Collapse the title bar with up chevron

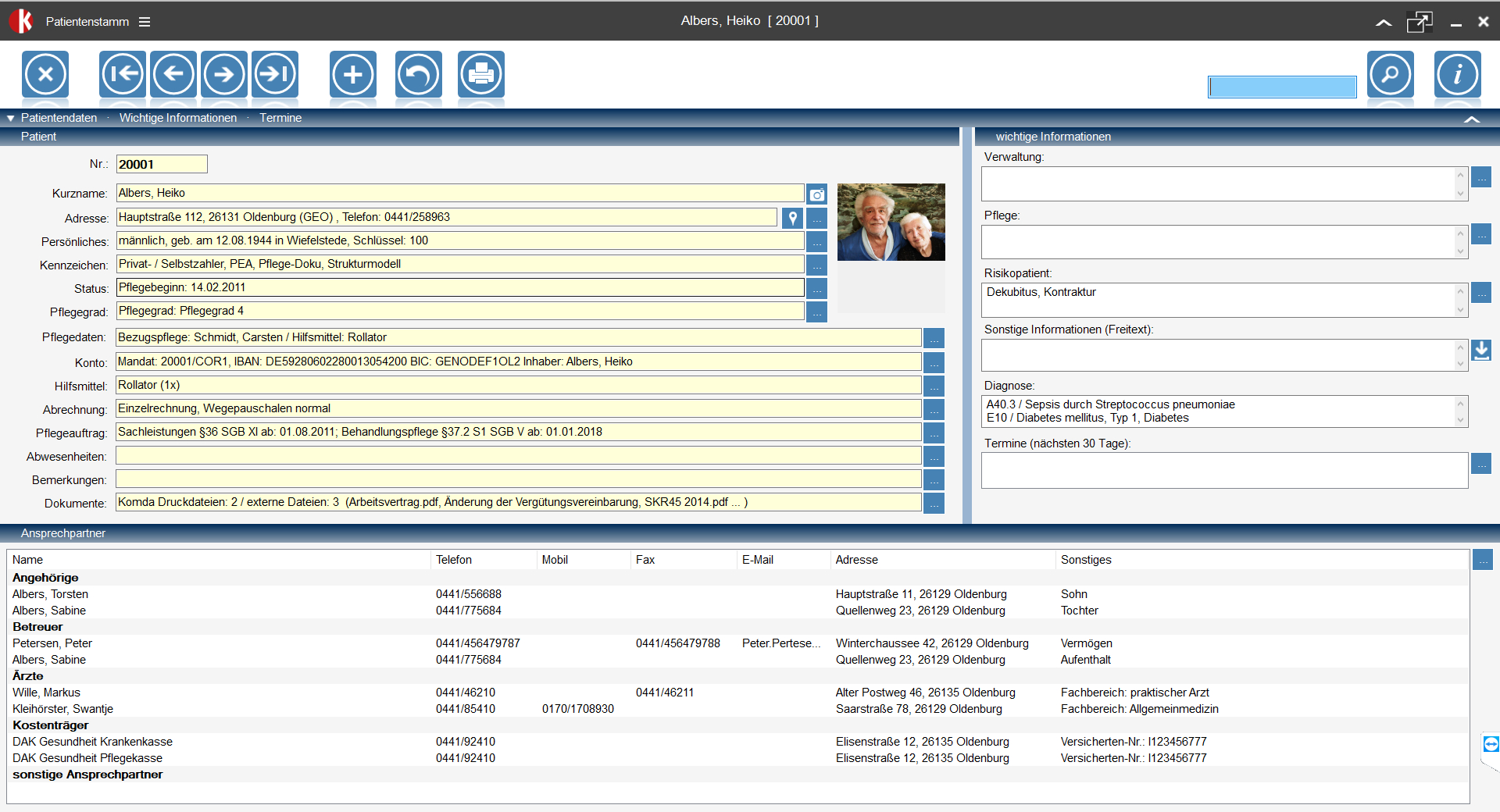tap(1384, 23)
